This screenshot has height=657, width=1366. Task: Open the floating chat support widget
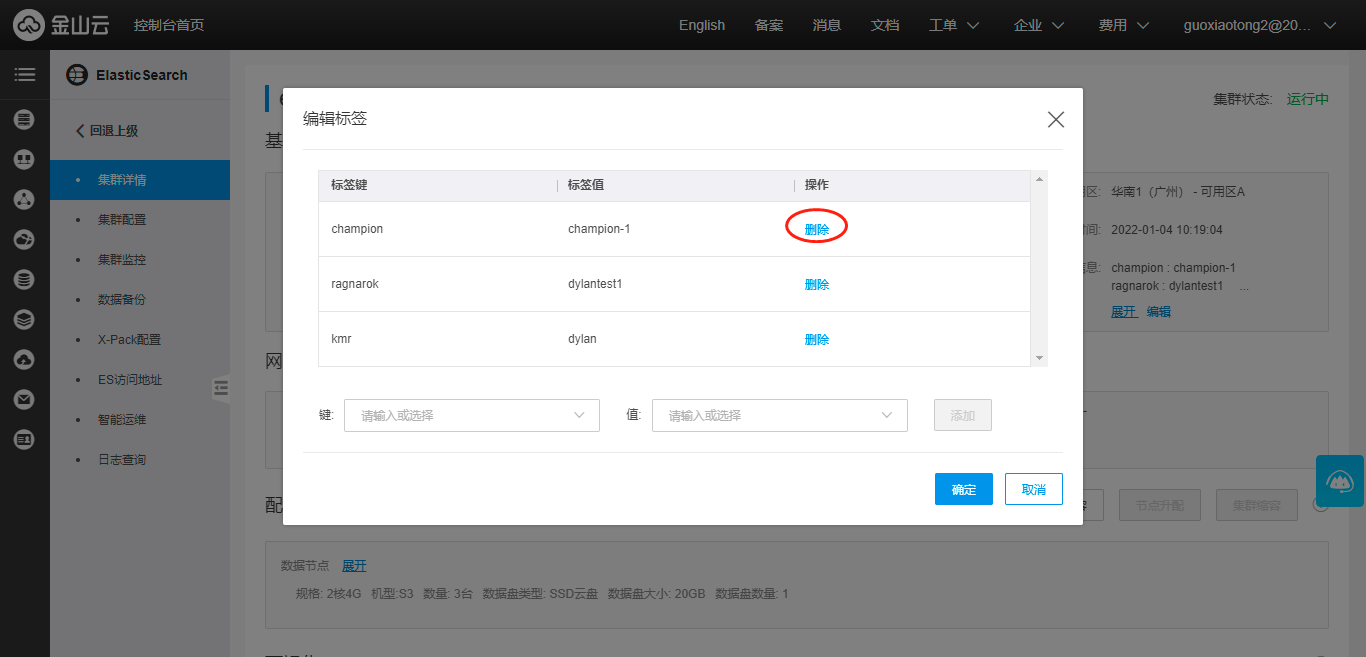1340,481
